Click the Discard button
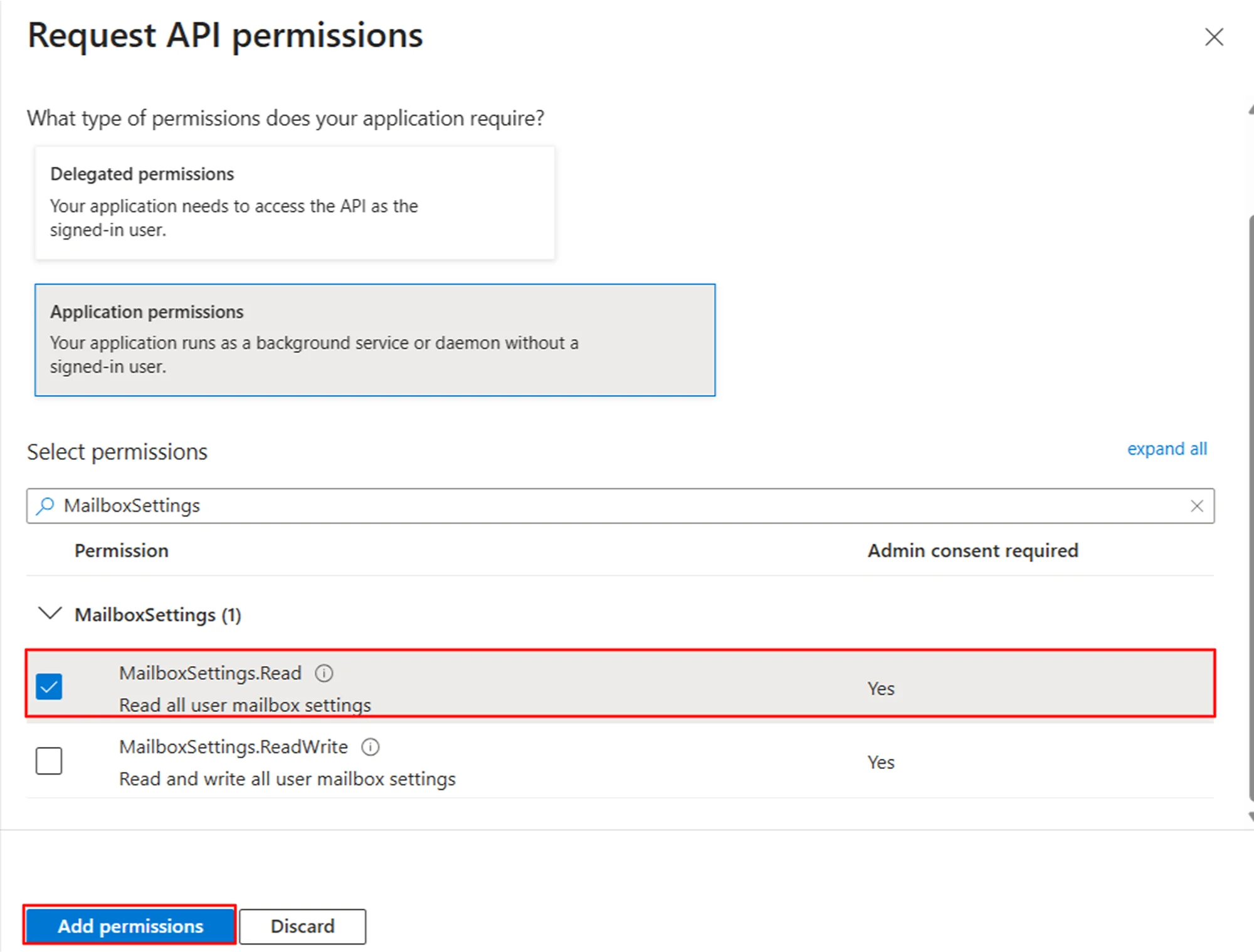 click(302, 926)
